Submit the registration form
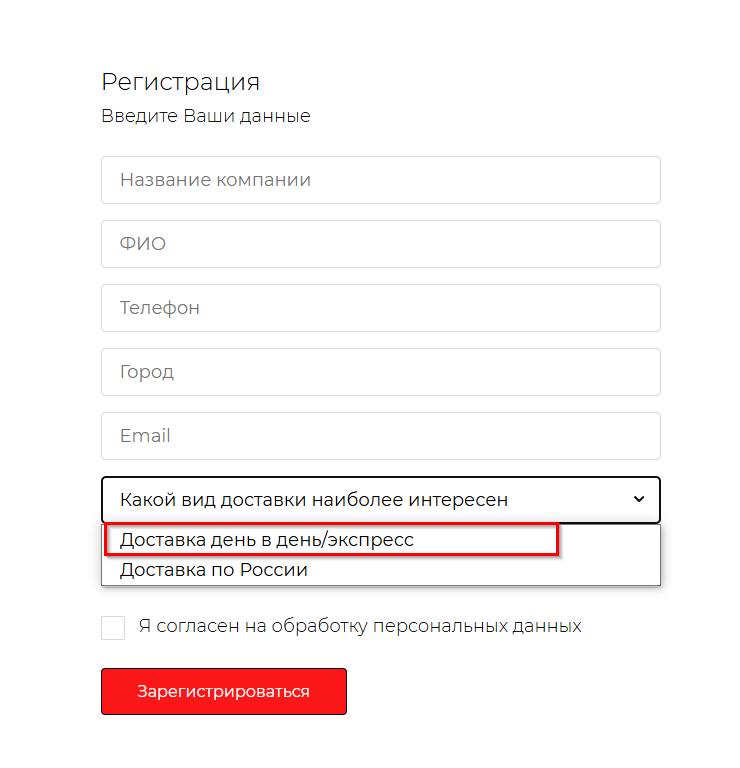Screen dimensions: 740x768 (223, 691)
